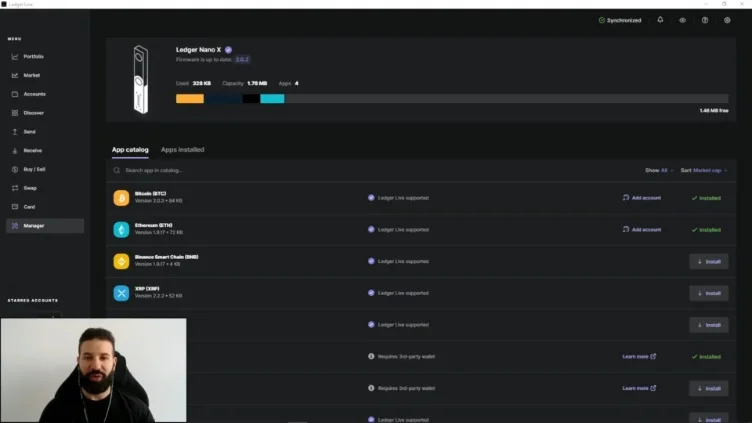Viewport: 752px width, 423px height.
Task: Click the Bitcoin (BTC) app name
Action: tap(150, 194)
